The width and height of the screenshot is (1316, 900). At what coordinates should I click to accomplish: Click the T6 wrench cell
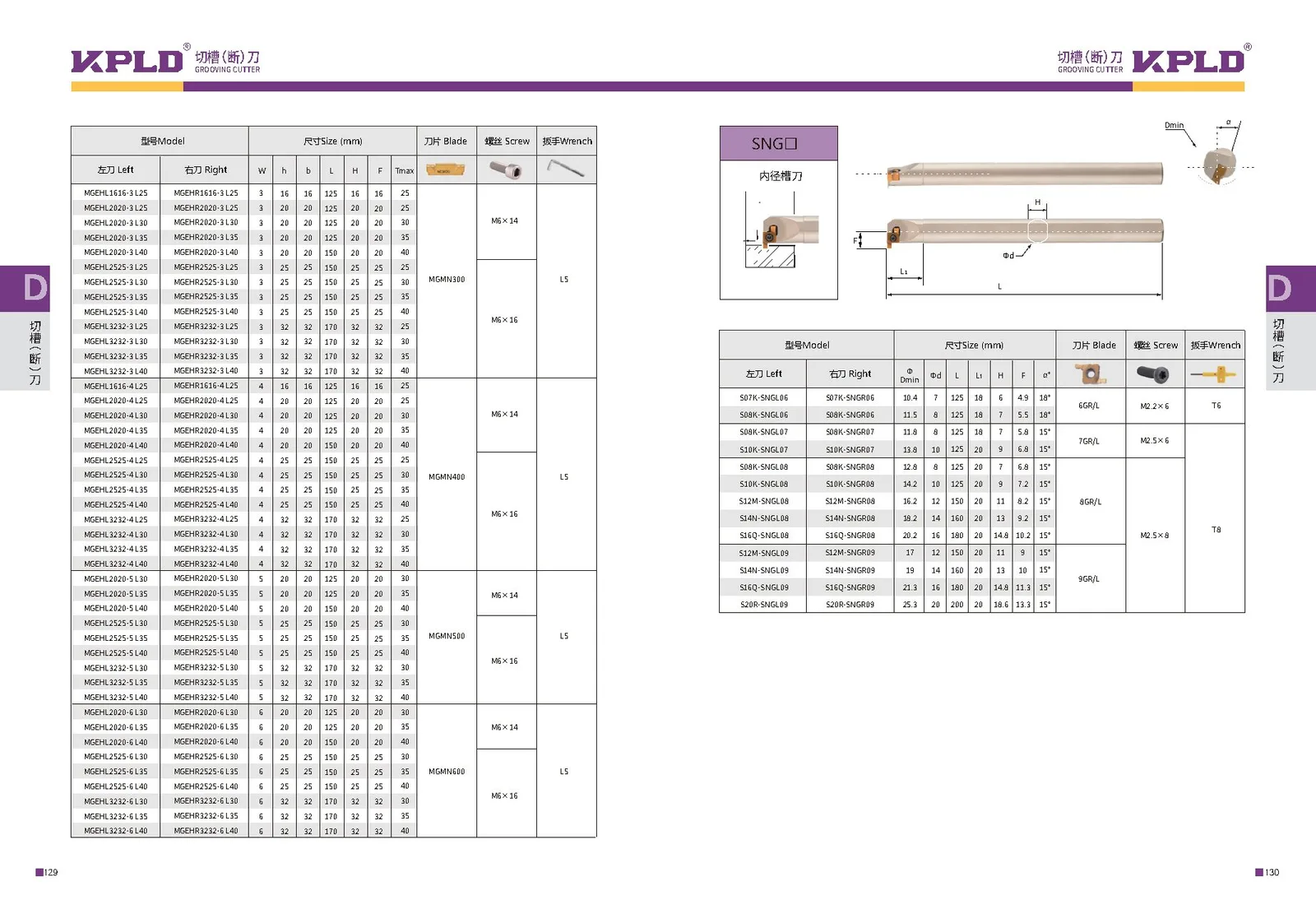(x=1216, y=406)
